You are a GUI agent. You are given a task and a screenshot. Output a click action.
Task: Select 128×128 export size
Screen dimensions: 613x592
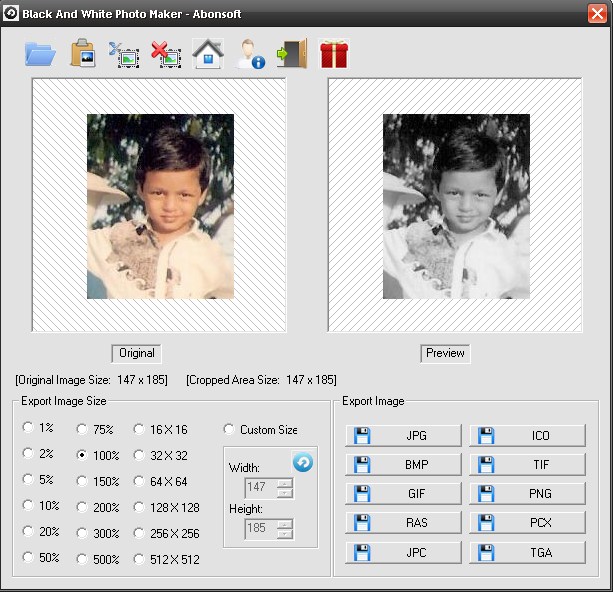point(139,507)
